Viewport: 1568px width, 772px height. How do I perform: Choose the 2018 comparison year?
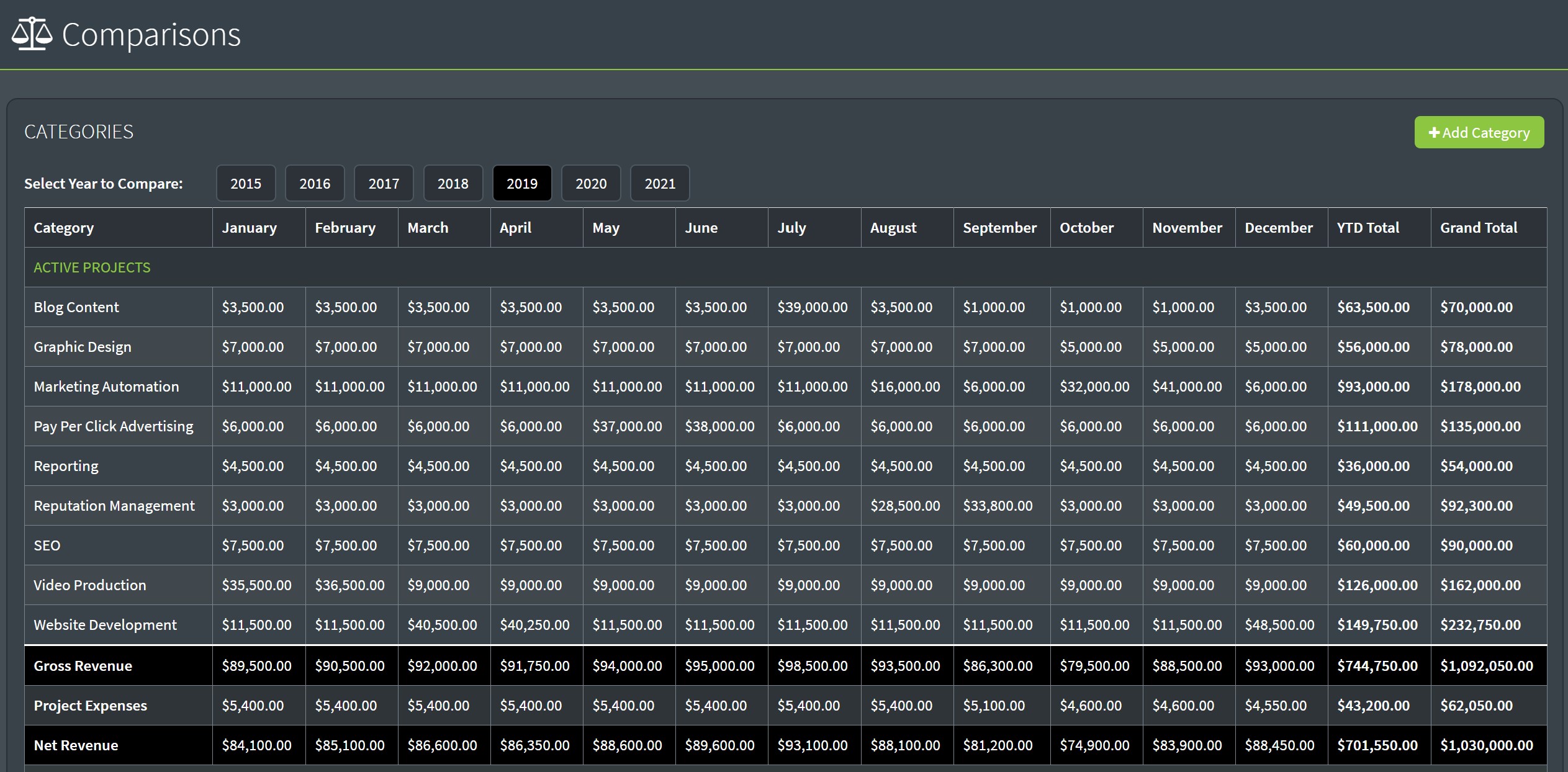click(x=453, y=183)
